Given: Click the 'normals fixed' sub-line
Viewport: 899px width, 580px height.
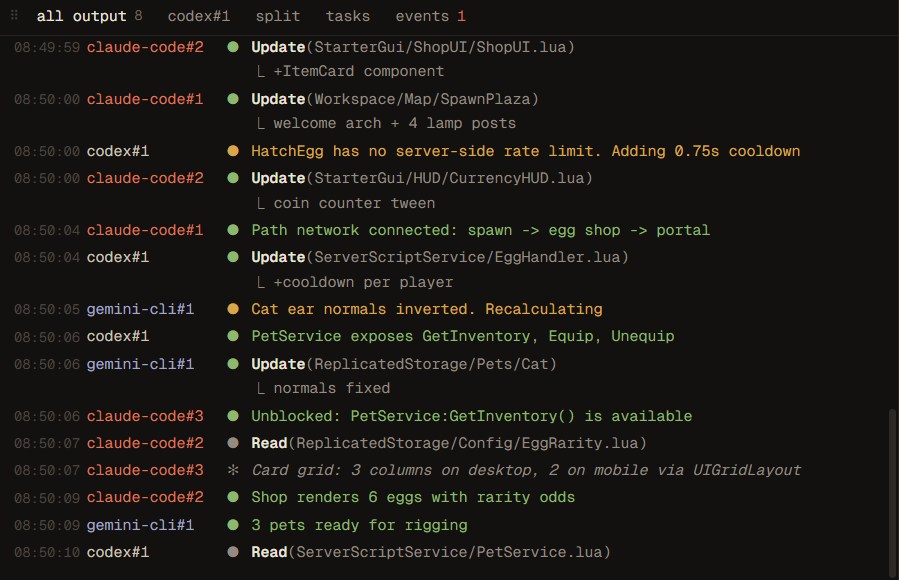Looking at the screenshot, I should 331,388.
